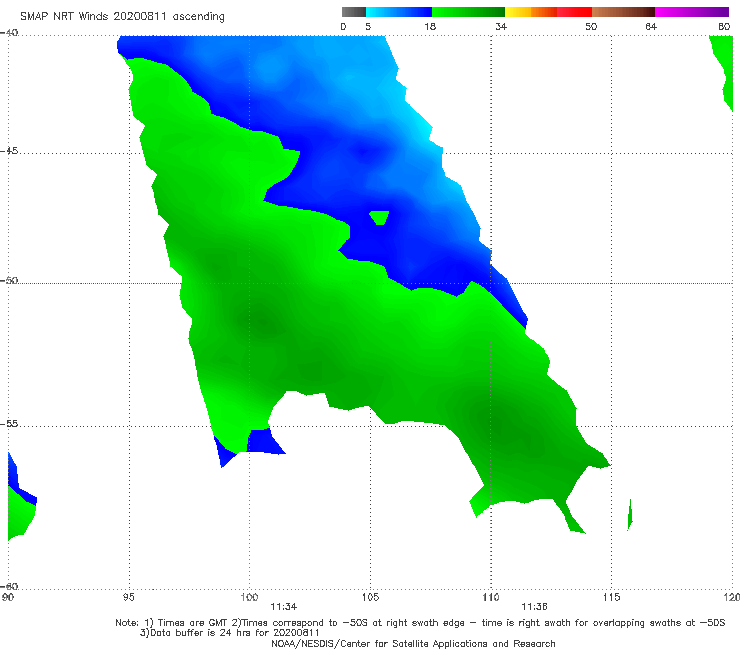Click the color scale label '64'
The height and width of the screenshot is (650, 740).
(x=651, y=26)
